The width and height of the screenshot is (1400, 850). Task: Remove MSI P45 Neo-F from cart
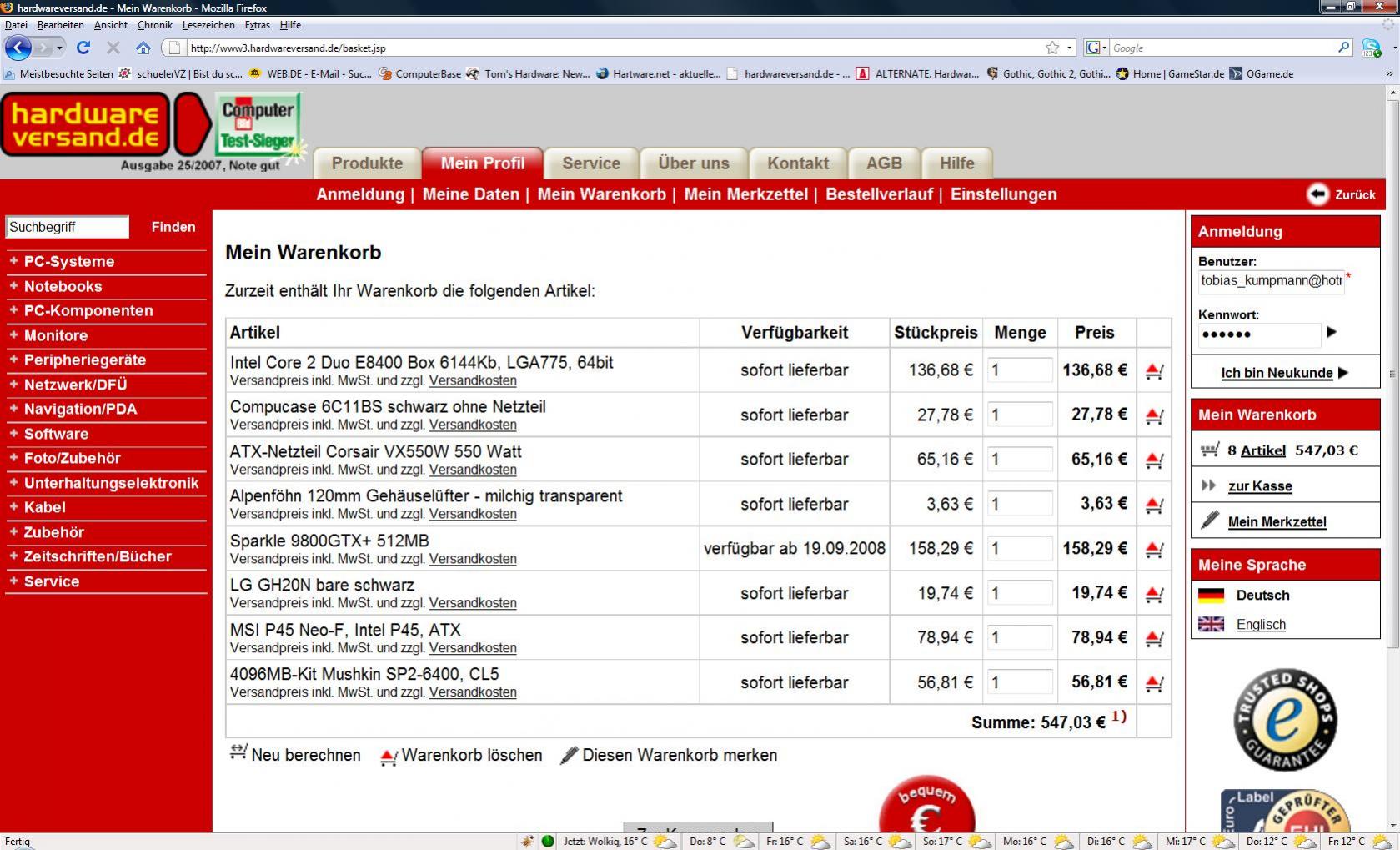click(x=1154, y=639)
